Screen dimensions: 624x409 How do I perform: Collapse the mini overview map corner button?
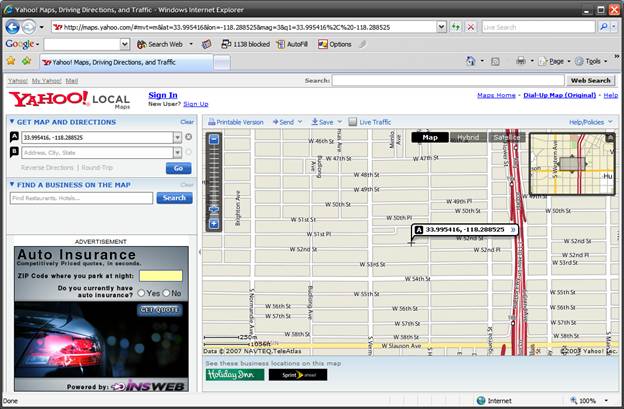tap(610, 138)
